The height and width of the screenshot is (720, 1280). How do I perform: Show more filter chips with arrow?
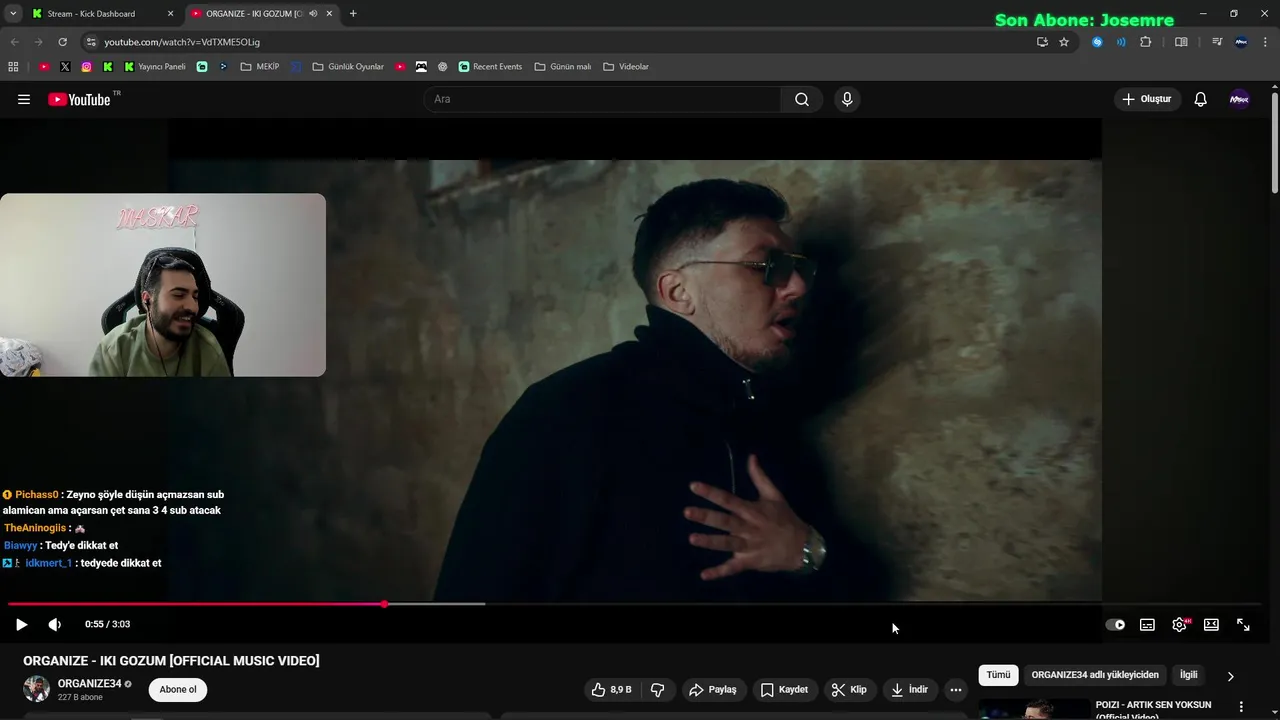coord(1230,676)
